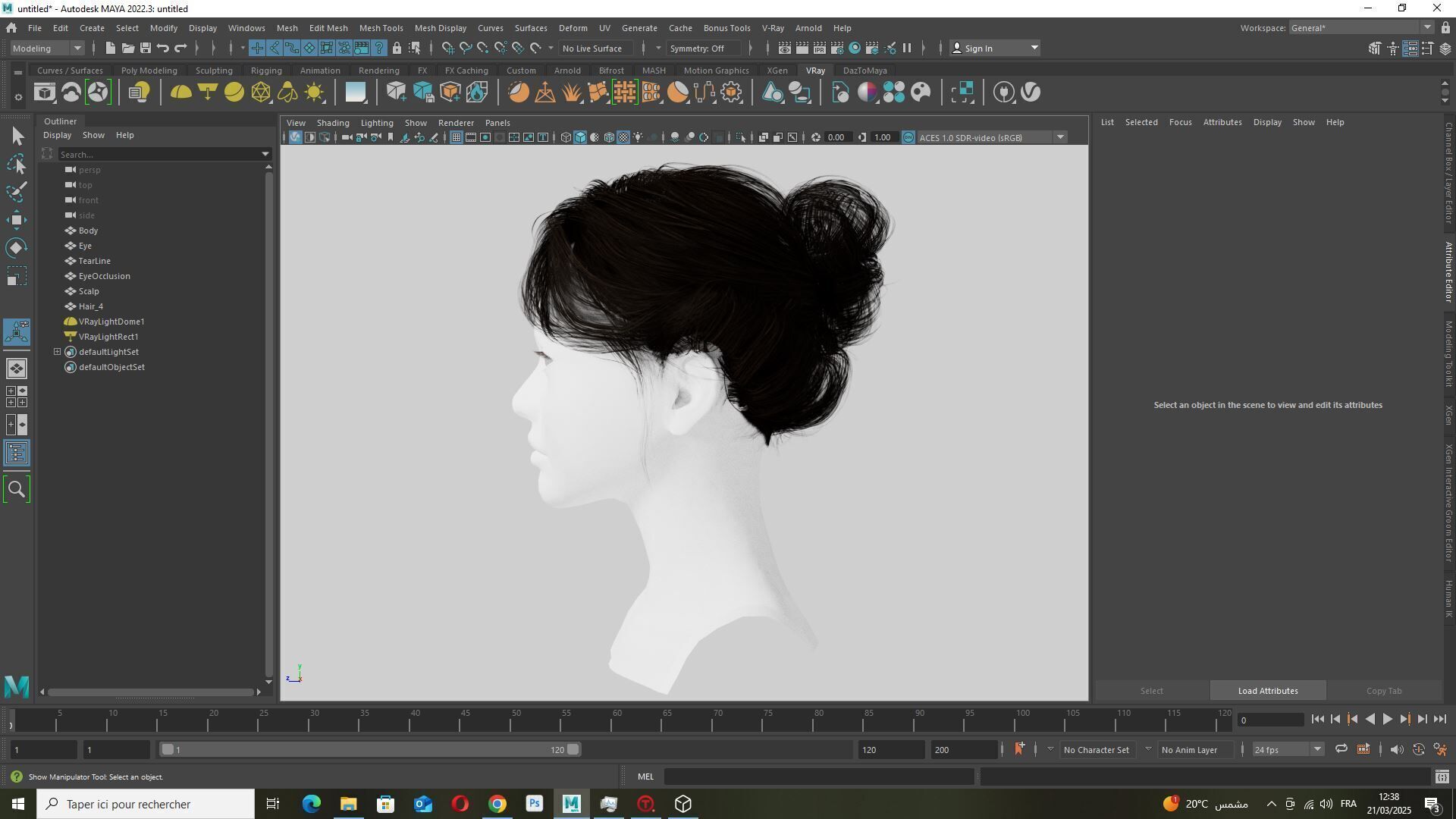1456x819 pixels.
Task: Click the Attribute Editor Select button
Action: (x=1151, y=691)
